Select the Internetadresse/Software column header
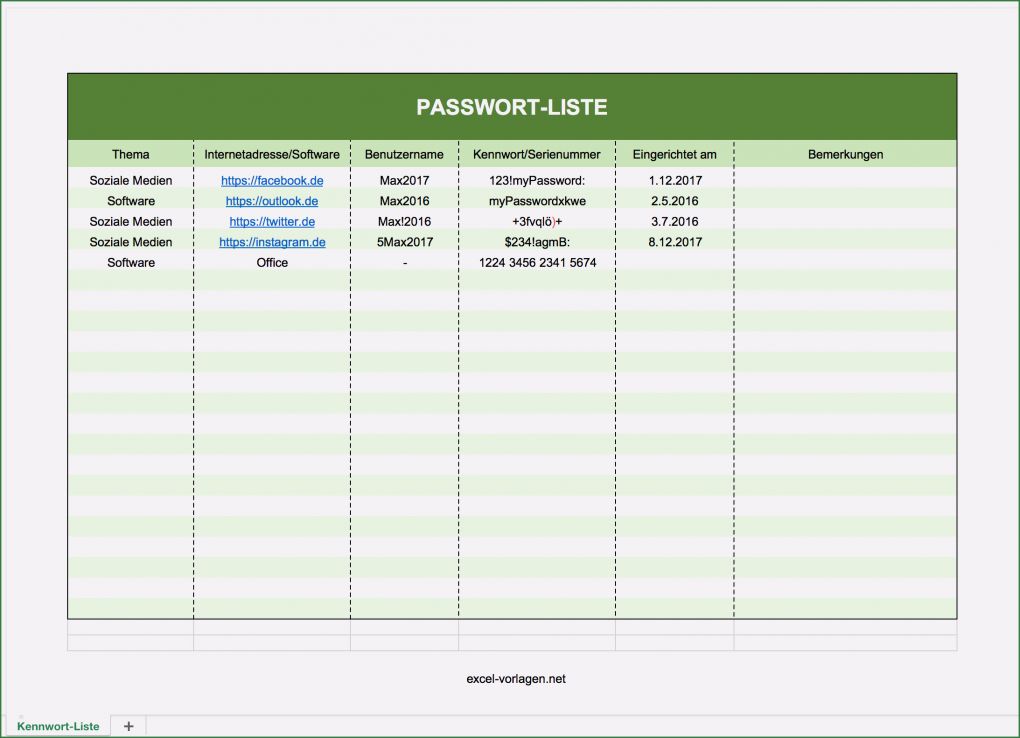The width and height of the screenshot is (1020, 738). (x=272, y=154)
